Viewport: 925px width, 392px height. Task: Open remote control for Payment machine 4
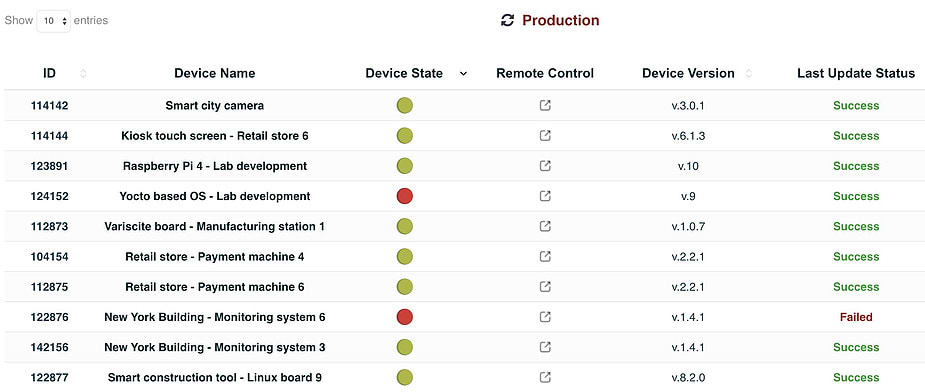tap(545, 257)
